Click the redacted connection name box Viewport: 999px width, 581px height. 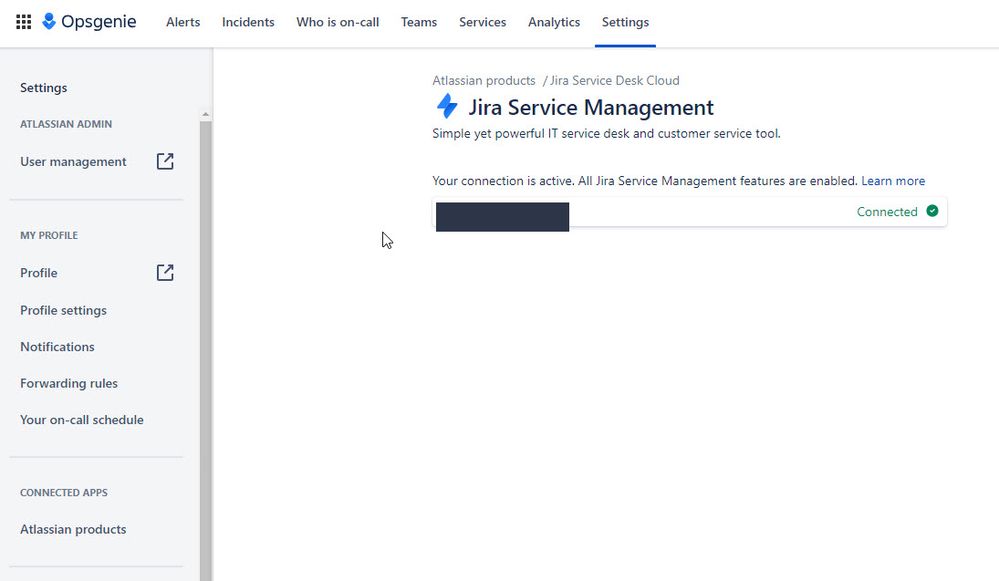(502, 217)
